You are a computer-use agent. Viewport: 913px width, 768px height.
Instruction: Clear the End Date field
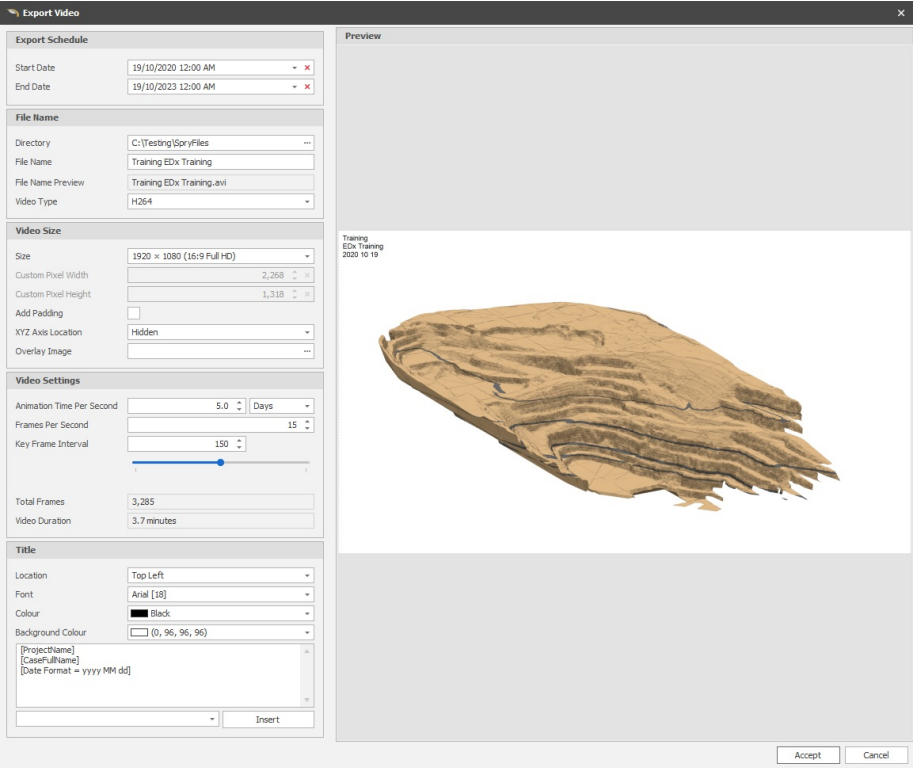coord(305,87)
